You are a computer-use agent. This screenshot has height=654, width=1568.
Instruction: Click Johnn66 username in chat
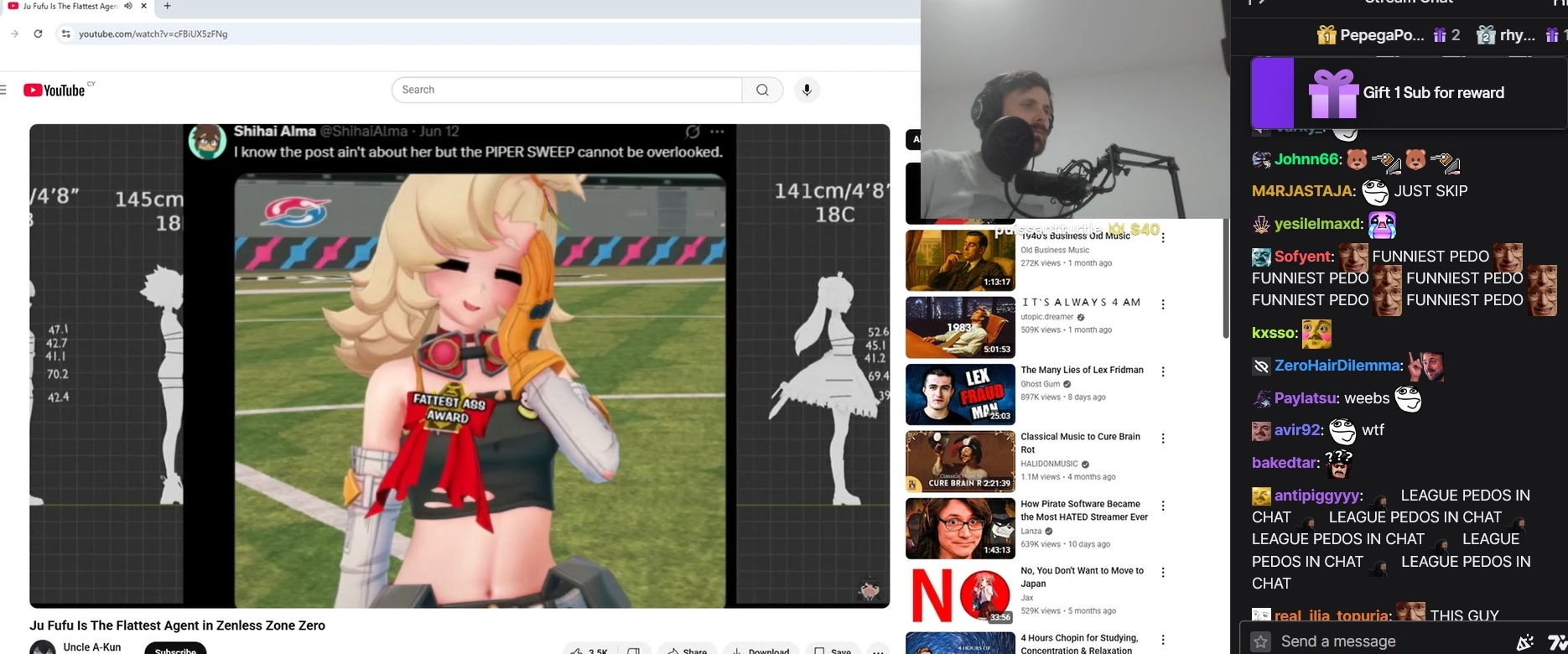[1306, 159]
